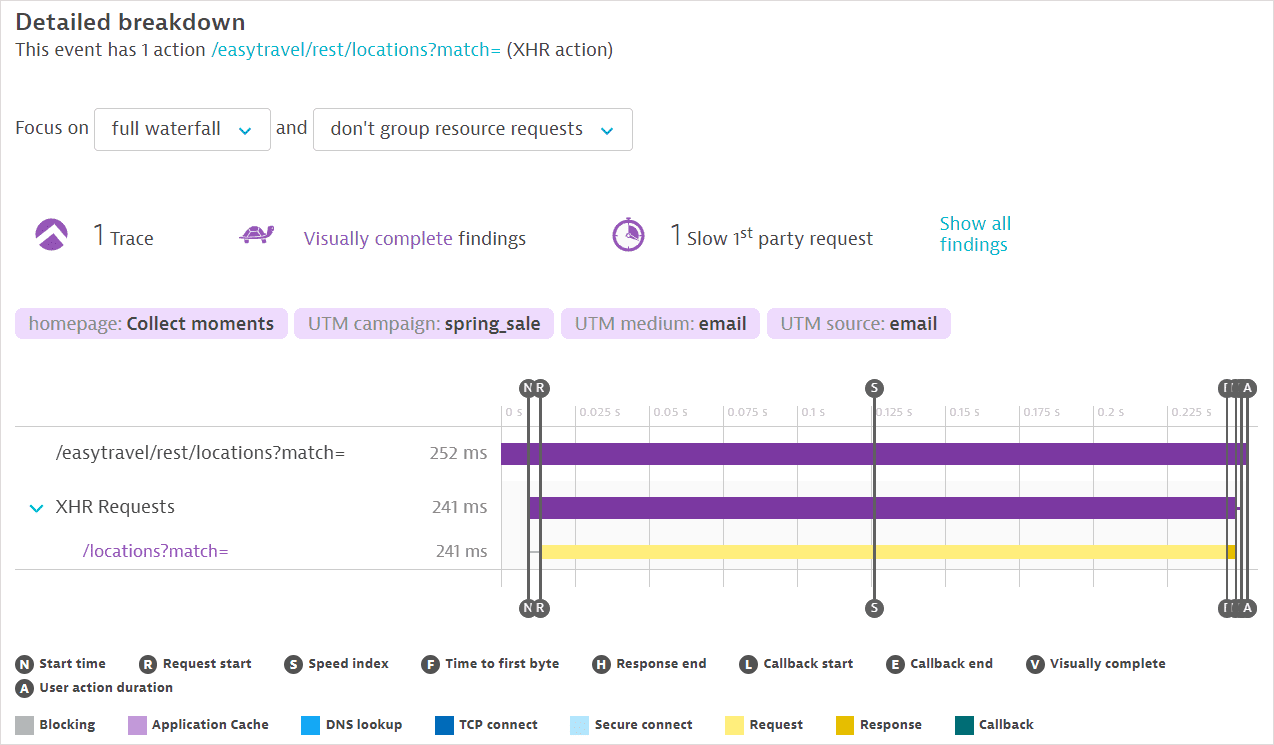The image size is (1274, 745).
Task: Click the '241 ms' value in XHR Requests row
Action: click(x=459, y=508)
